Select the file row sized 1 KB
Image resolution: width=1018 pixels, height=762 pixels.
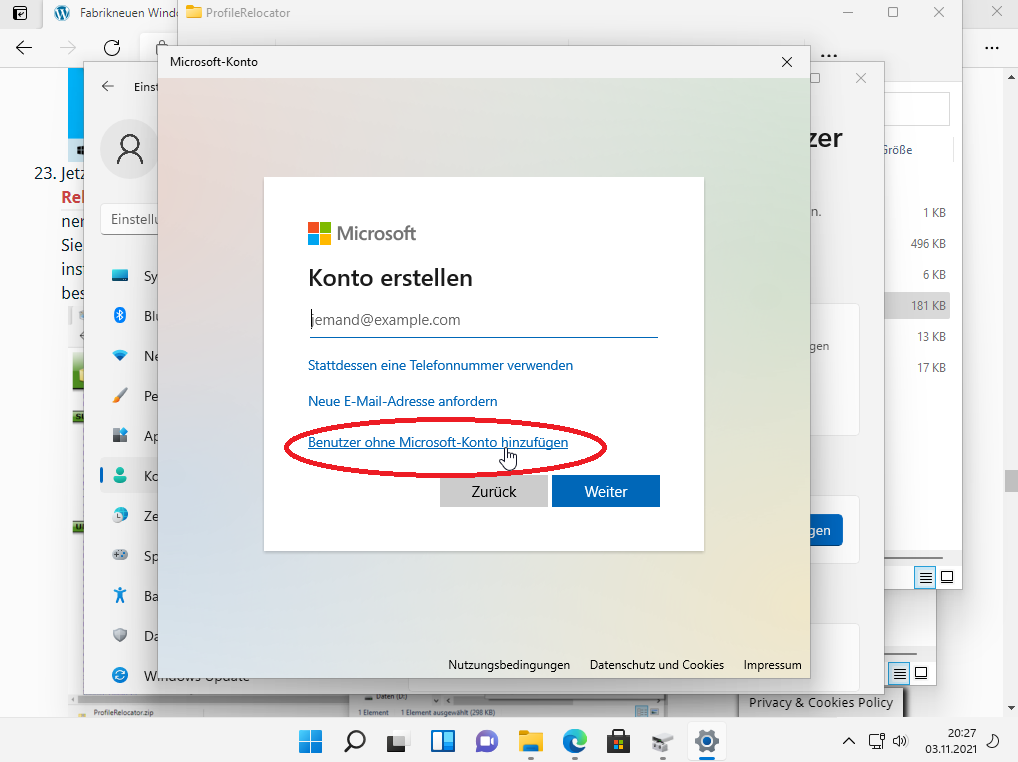[917, 213]
